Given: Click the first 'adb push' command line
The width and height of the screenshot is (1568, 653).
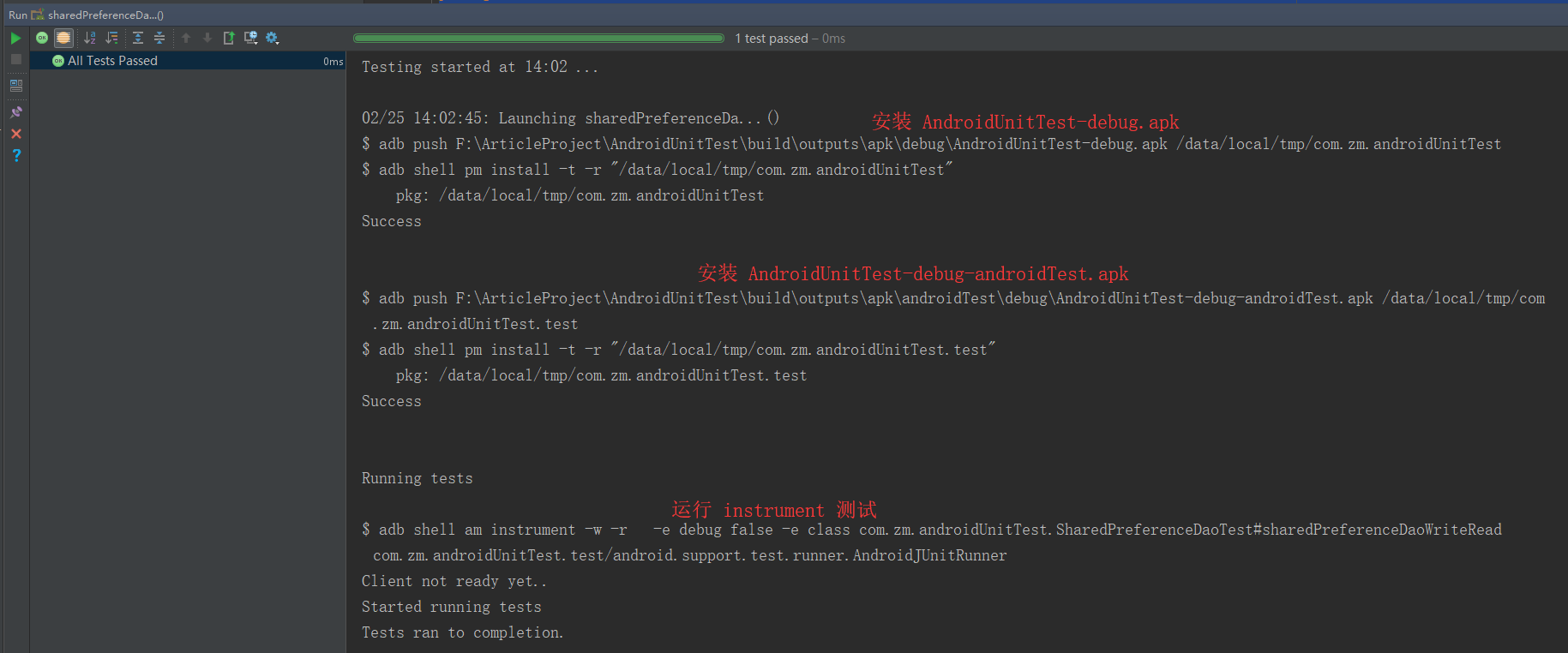Looking at the screenshot, I should point(931,144).
